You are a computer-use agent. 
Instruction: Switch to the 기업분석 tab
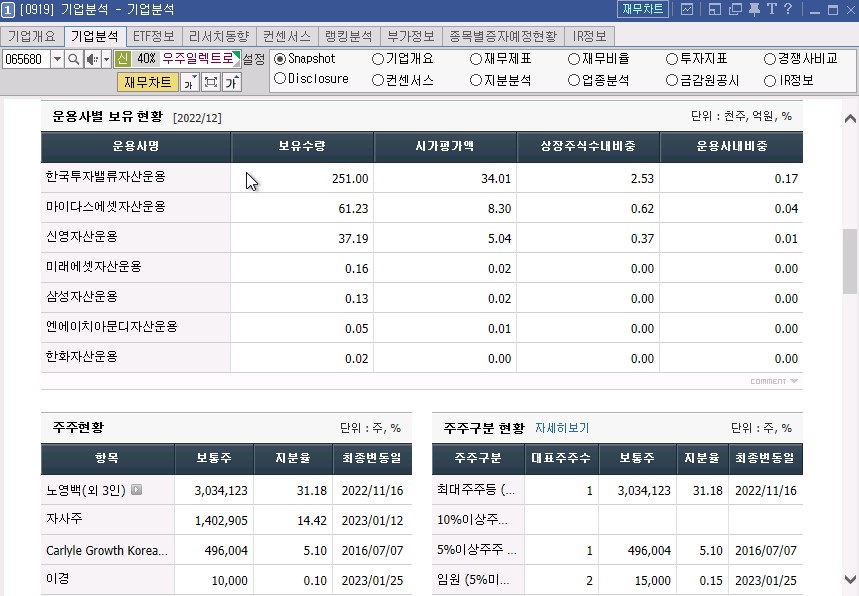[95, 36]
